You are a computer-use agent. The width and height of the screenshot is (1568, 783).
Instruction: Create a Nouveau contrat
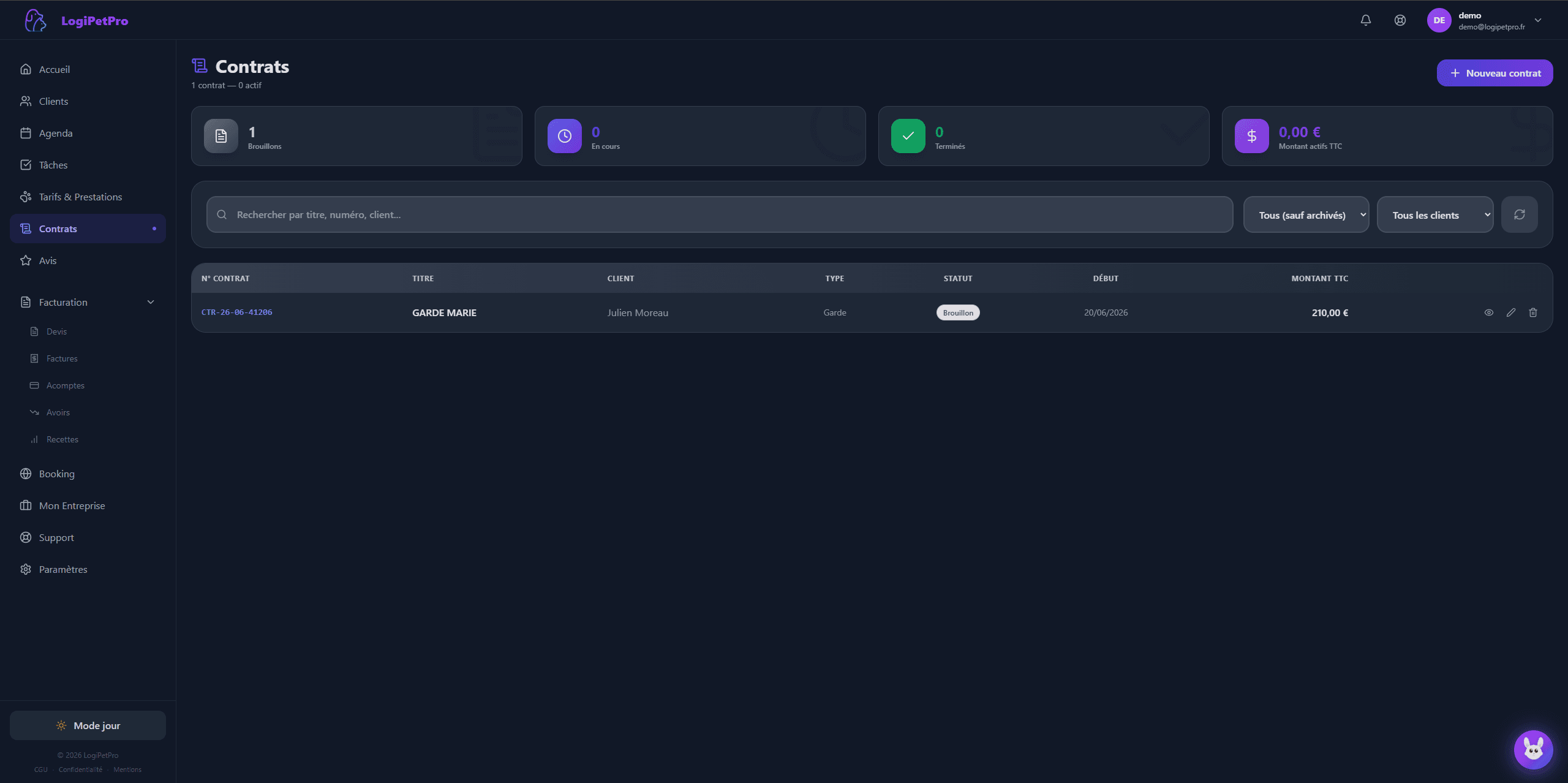(x=1494, y=73)
